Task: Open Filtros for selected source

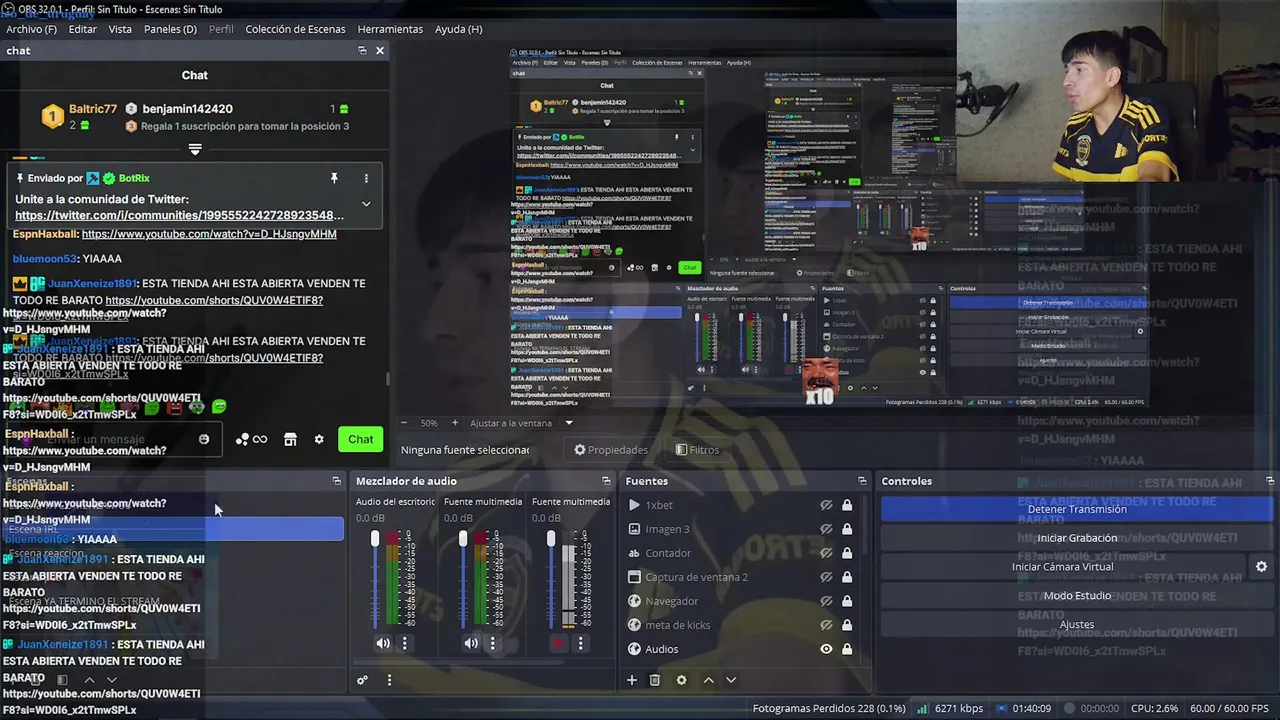Action: pyautogui.click(x=697, y=450)
